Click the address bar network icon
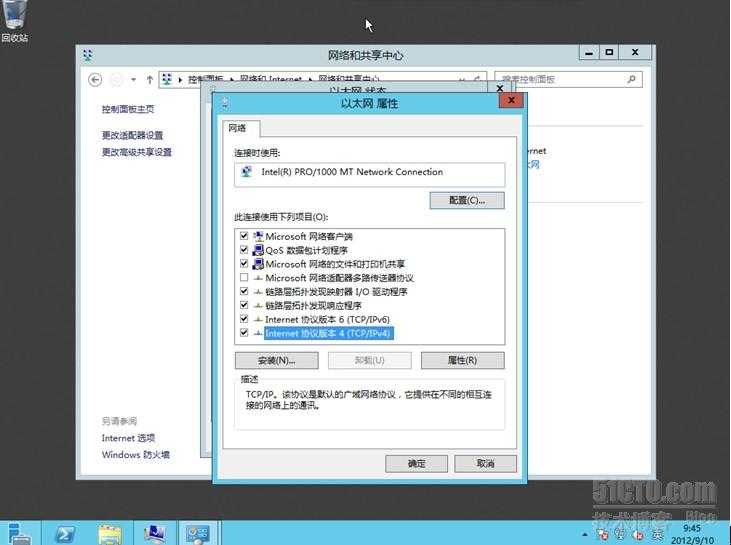Viewport: 731px width, 545px height. pyautogui.click(x=167, y=79)
